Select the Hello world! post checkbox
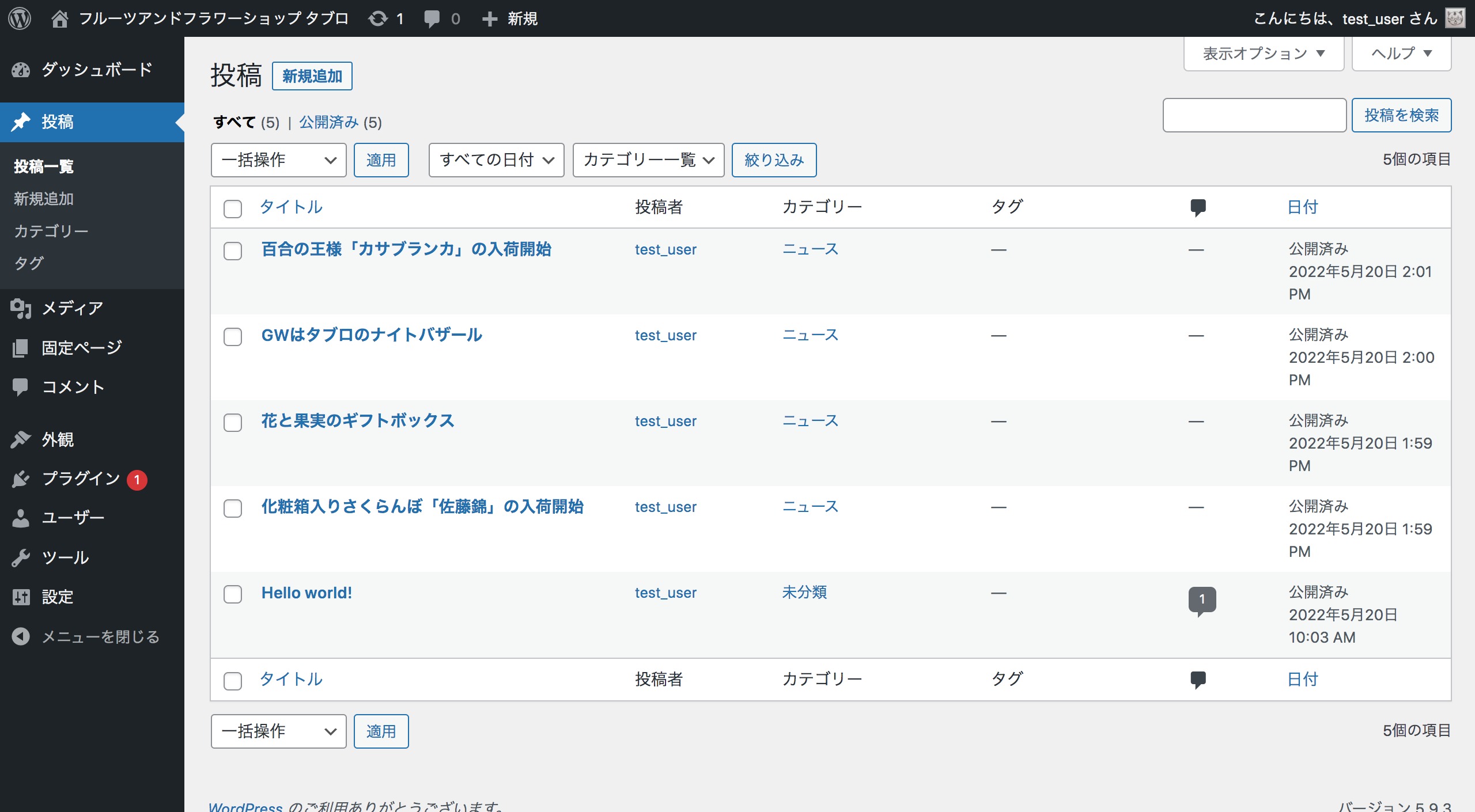 [233, 594]
